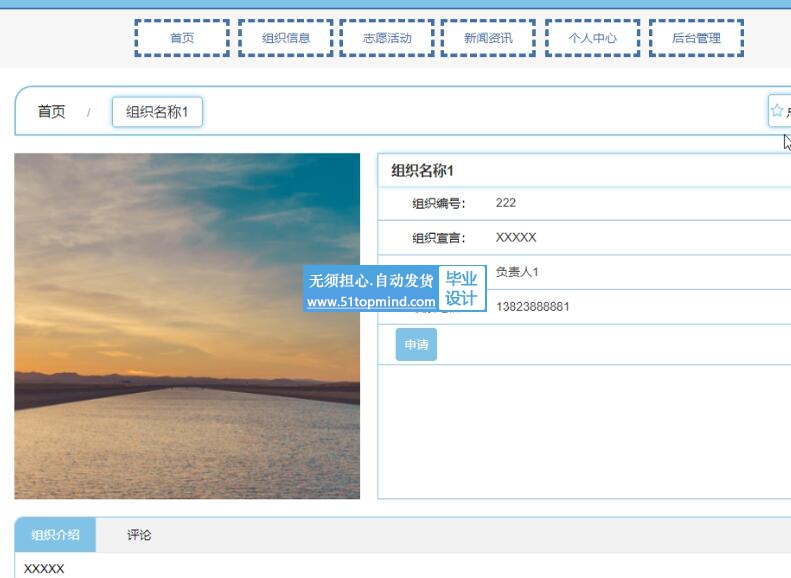791x578 pixels.
Task: Click the 组织宣言 value XXXXX
Action: (516, 238)
